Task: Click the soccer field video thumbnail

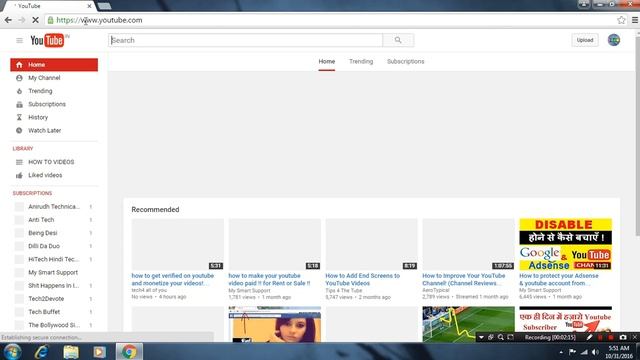Action: (468, 324)
